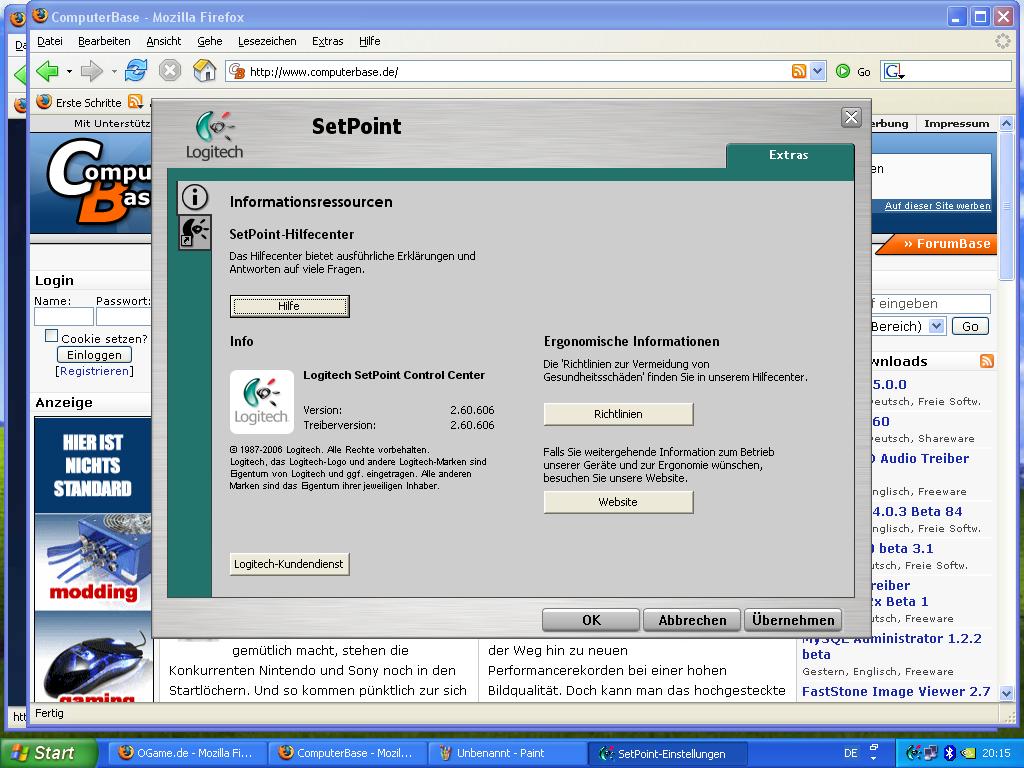Click the Logitech logo in Info section
The image size is (1024, 768).
coord(262,402)
